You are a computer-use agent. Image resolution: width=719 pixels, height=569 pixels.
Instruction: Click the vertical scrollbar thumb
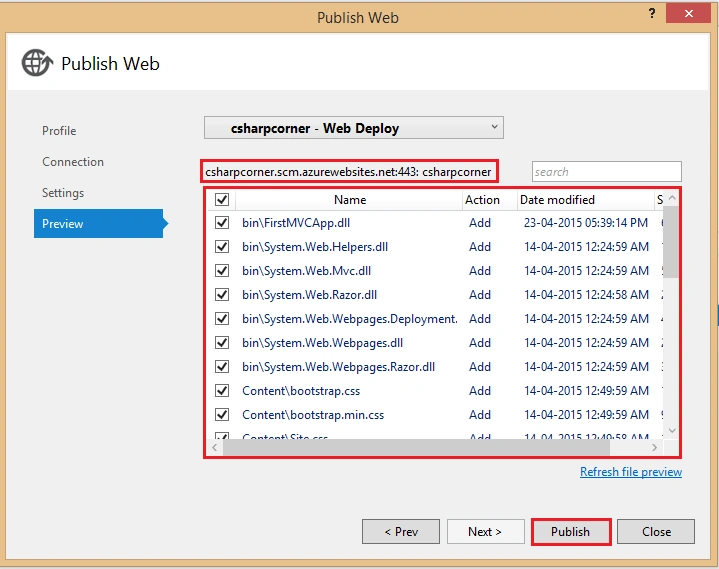[x=671, y=242]
